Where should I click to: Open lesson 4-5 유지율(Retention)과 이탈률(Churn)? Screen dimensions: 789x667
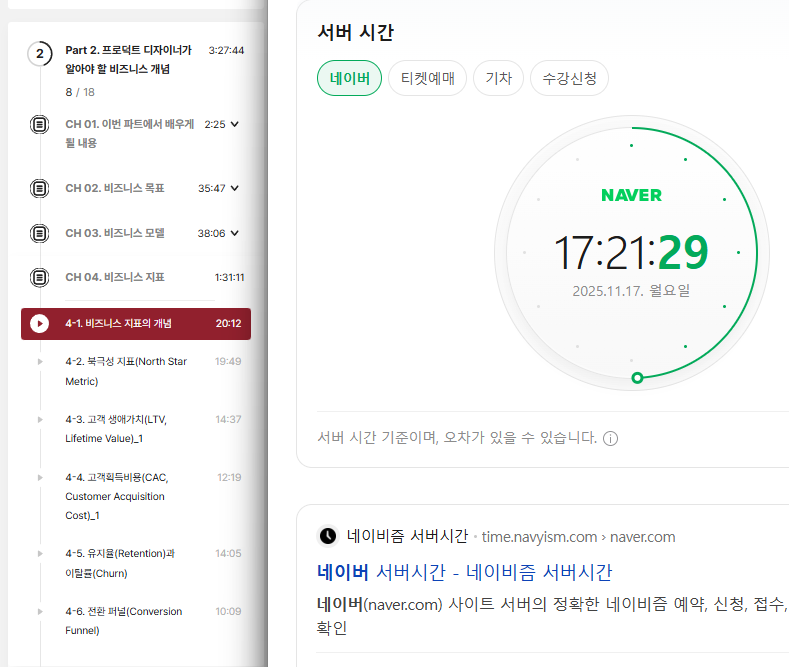120,563
